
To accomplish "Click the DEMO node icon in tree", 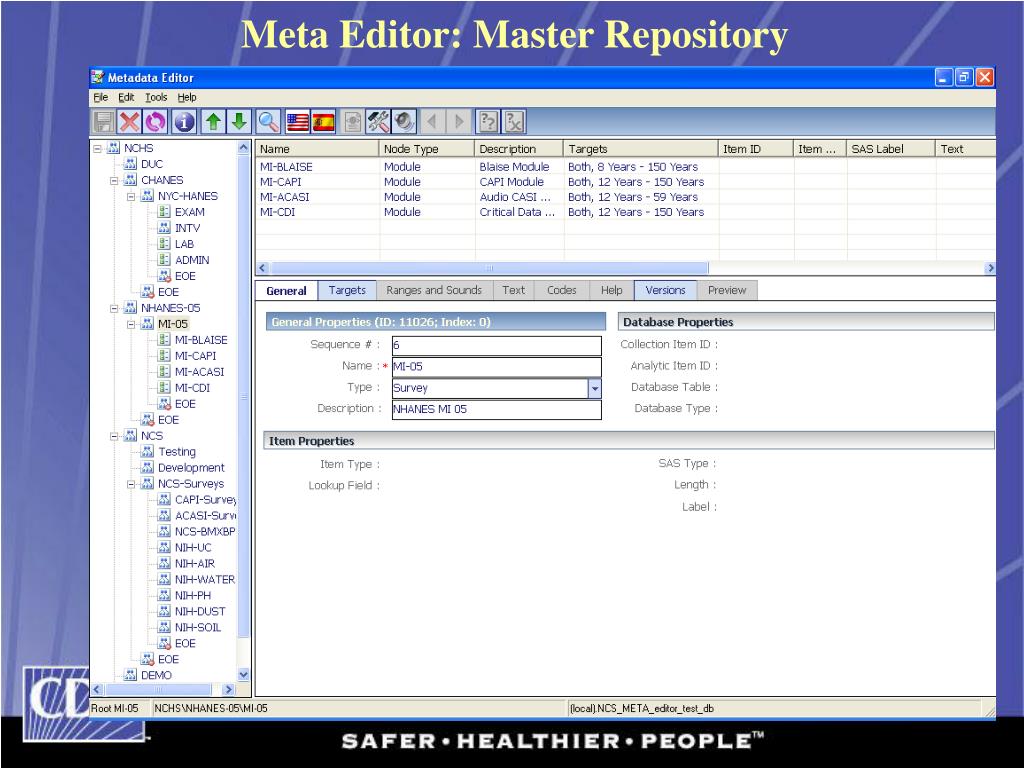I will tap(131, 675).
